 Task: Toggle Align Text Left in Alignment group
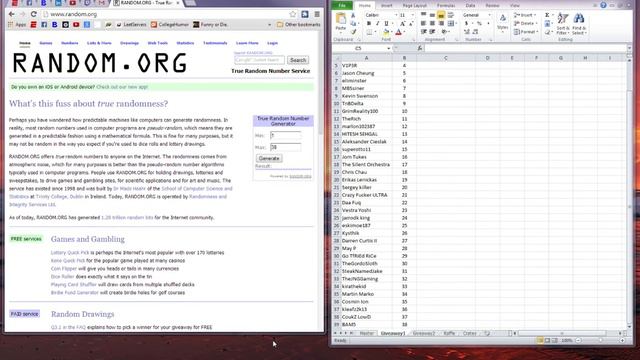pos(423,23)
